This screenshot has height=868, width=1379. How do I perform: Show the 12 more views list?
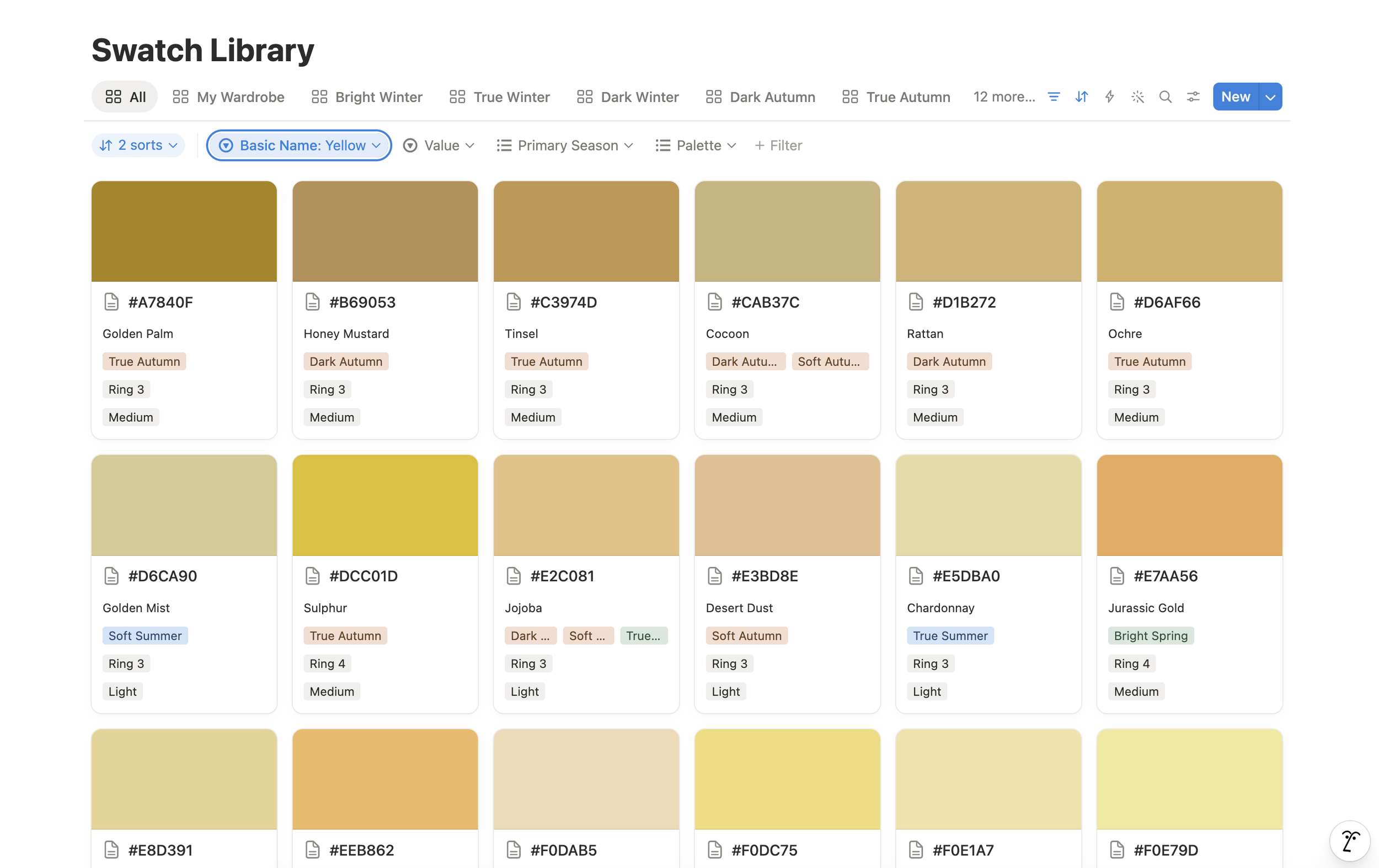coord(1004,97)
